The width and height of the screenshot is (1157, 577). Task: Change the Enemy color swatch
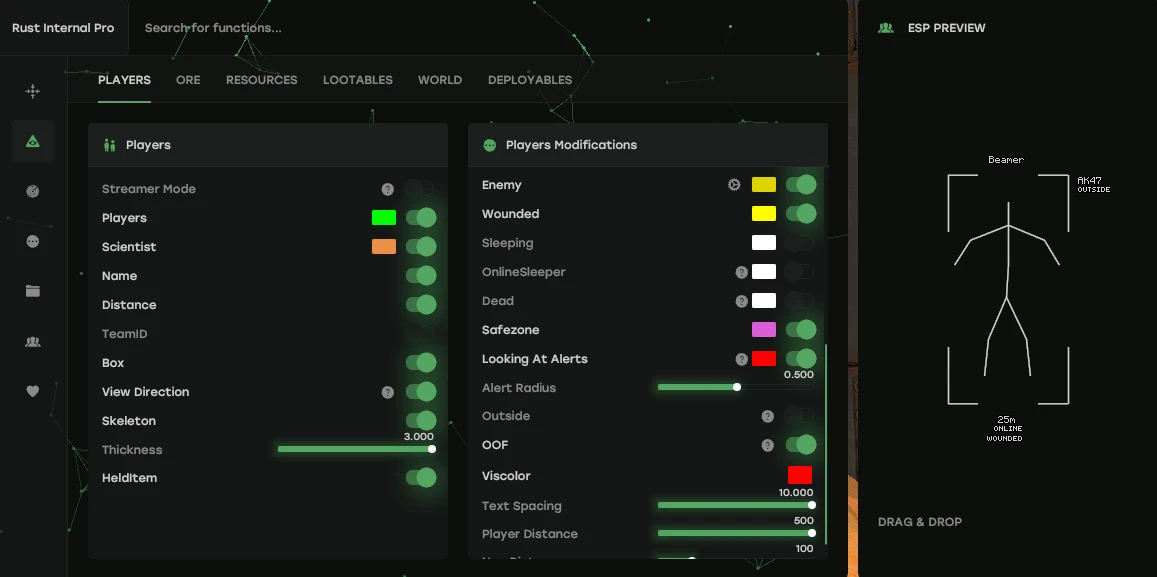764,184
